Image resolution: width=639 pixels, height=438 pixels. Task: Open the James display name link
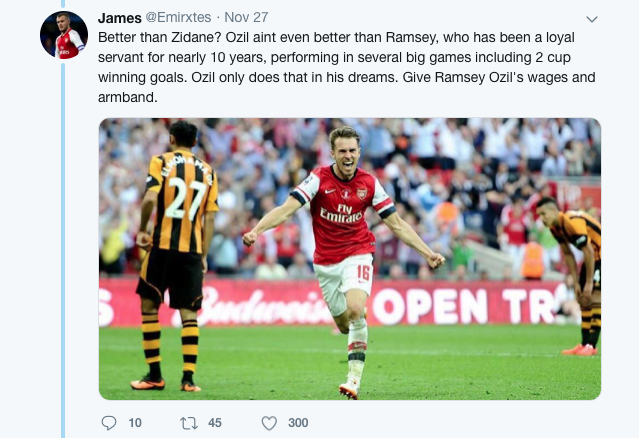coord(120,18)
